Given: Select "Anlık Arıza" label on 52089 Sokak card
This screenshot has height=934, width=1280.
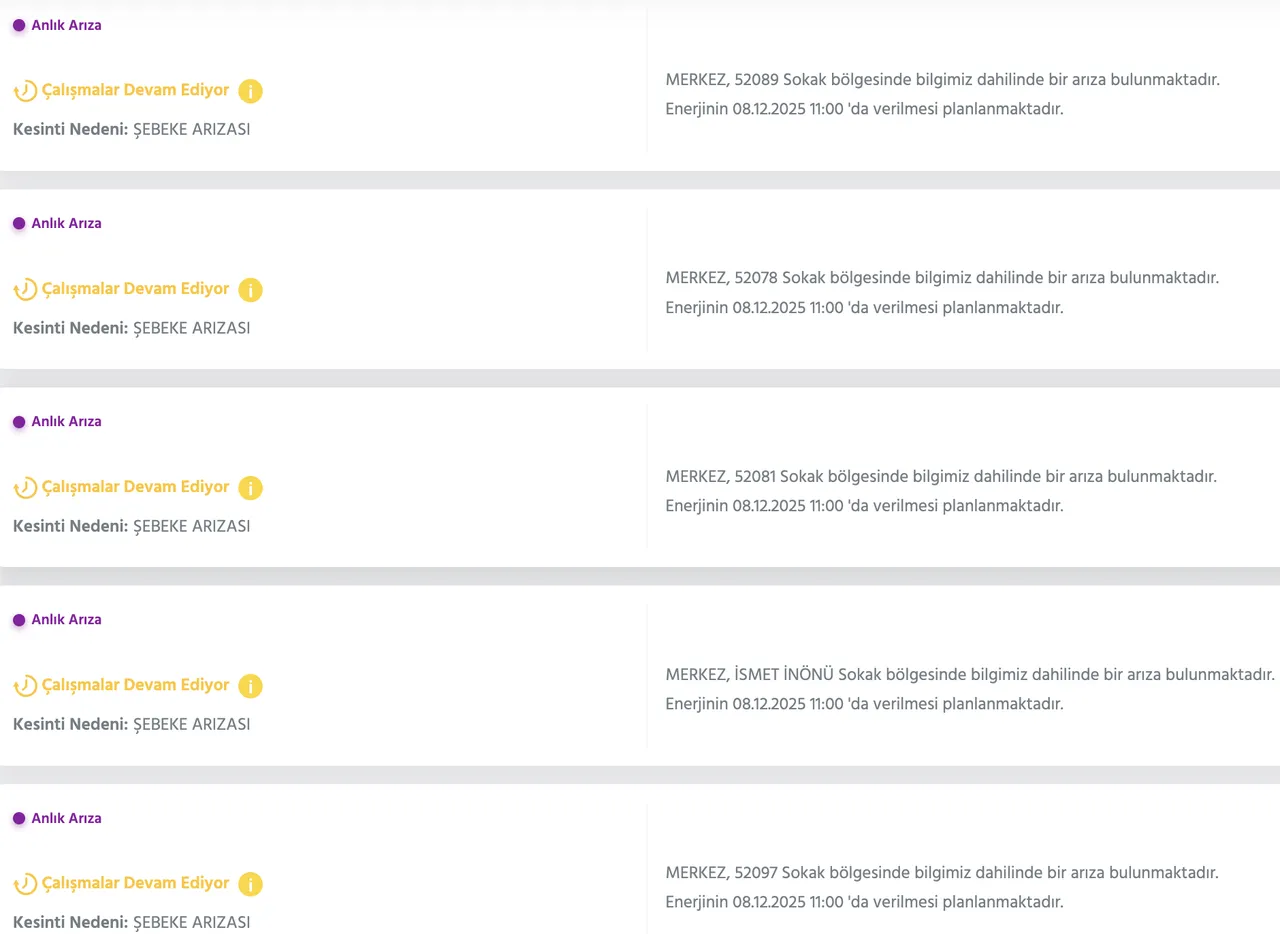Looking at the screenshot, I should point(66,25).
